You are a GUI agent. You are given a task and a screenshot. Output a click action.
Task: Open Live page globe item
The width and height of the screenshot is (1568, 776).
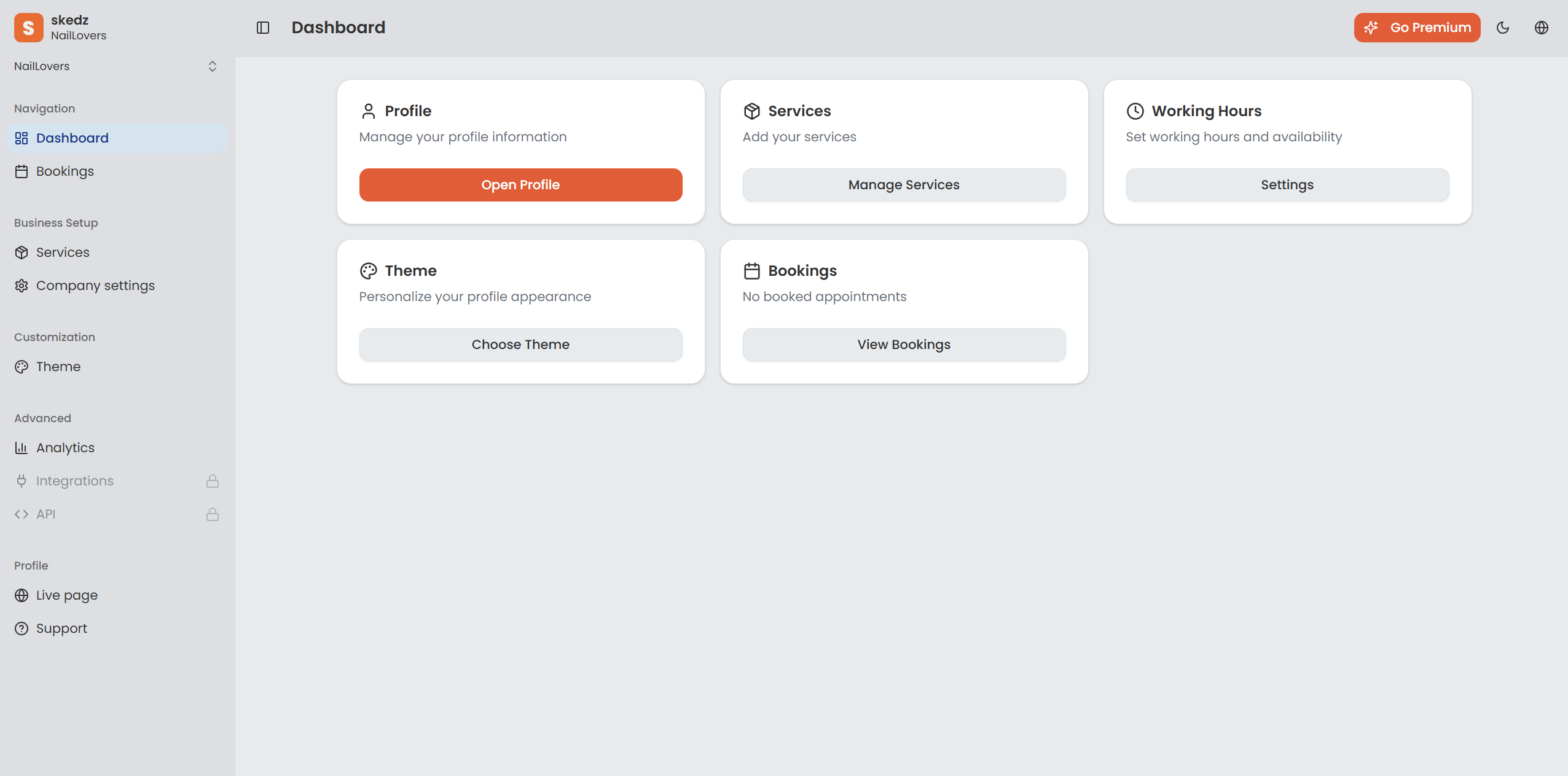coord(66,595)
